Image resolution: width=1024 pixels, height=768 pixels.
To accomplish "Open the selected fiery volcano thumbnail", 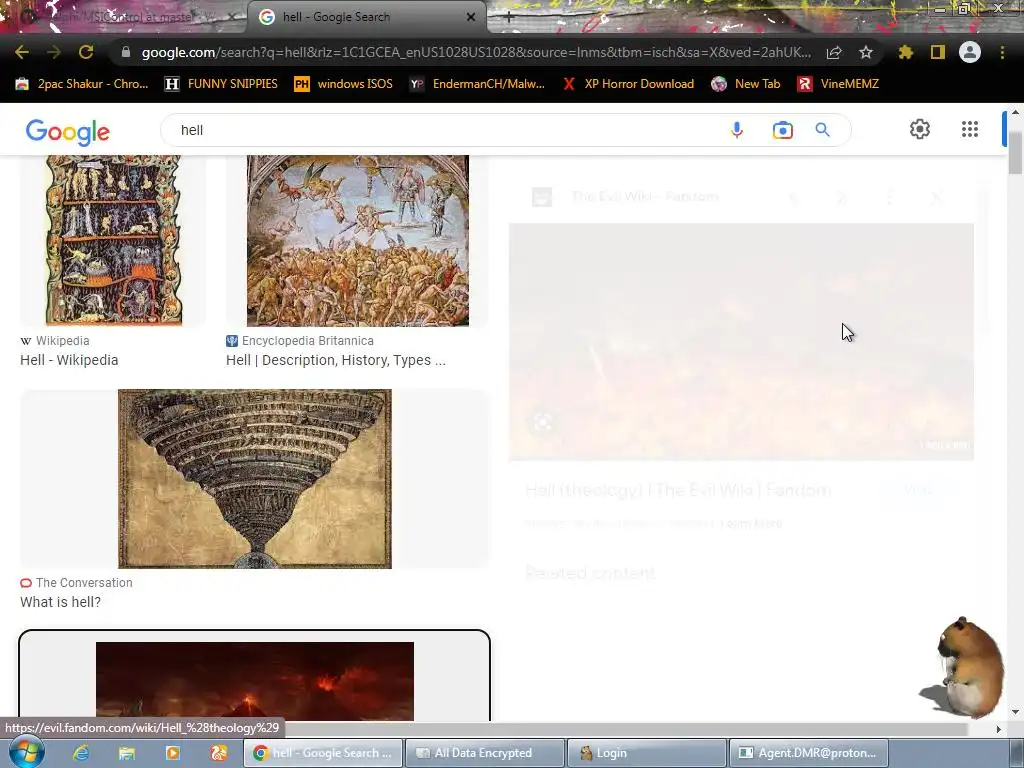I will tap(255, 680).
